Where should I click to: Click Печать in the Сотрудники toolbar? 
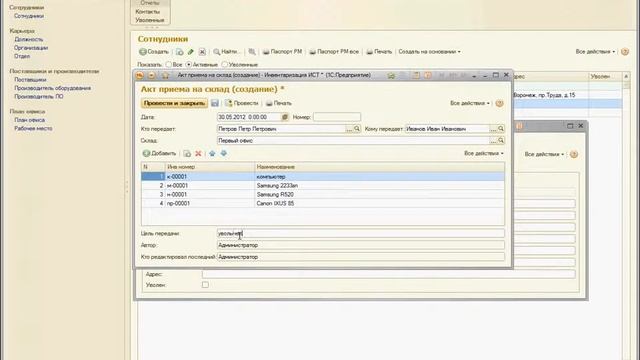click(379, 52)
